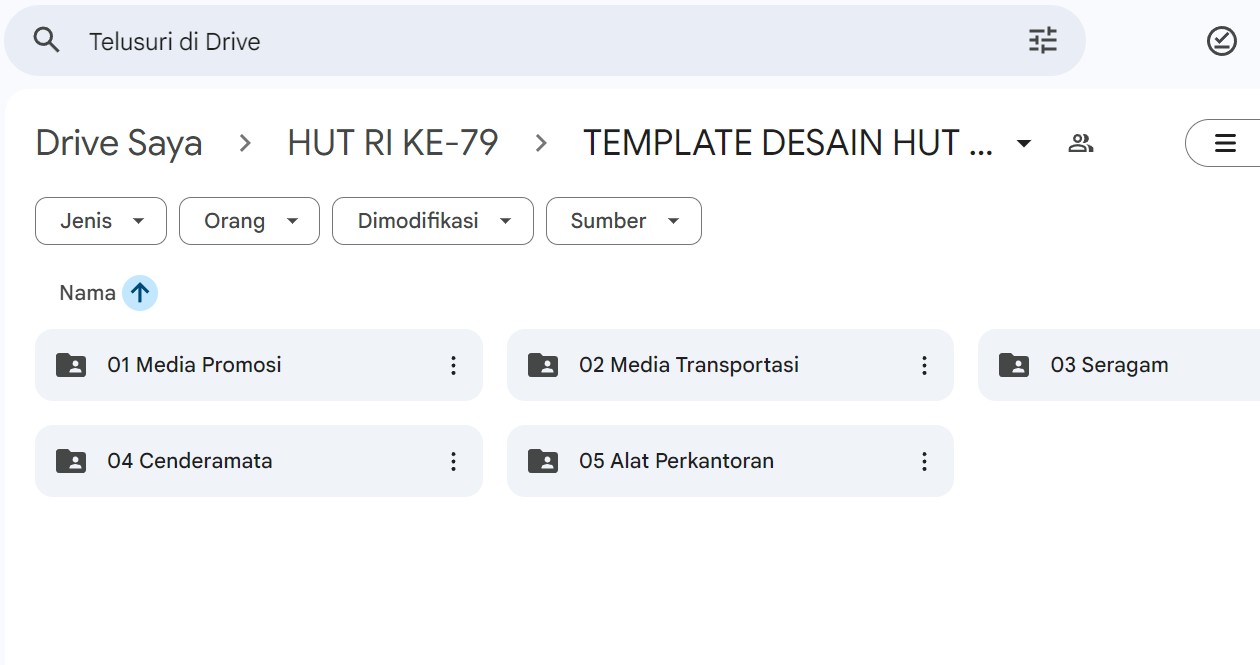The height and width of the screenshot is (665, 1260).
Task: Open the TEMPLATE DESAIN HUT folder dropdown menu
Action: pyautogui.click(x=1024, y=143)
